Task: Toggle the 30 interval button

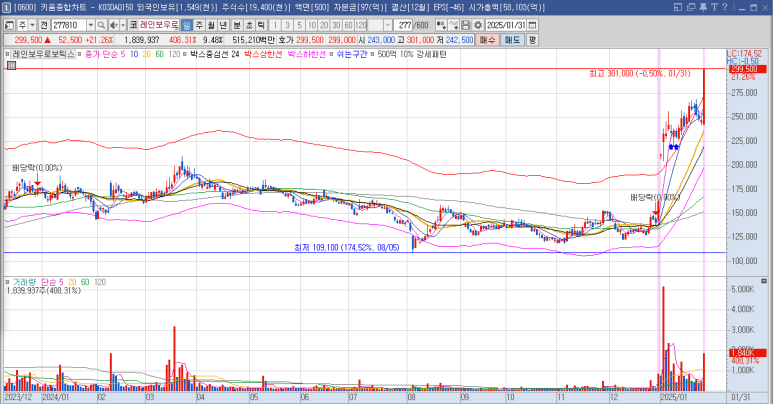Action: [336, 25]
